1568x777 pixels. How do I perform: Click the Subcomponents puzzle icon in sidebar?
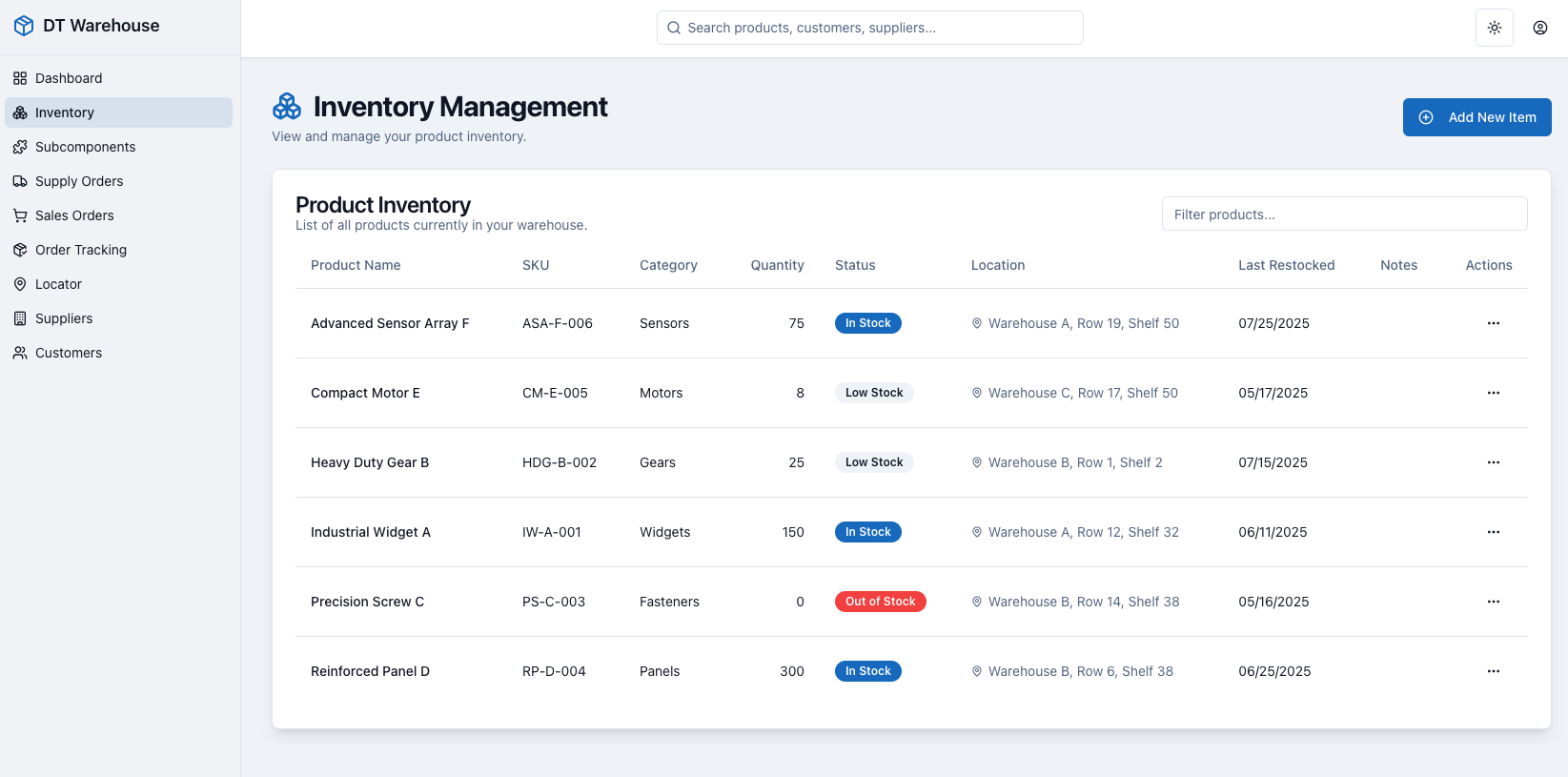coord(20,147)
